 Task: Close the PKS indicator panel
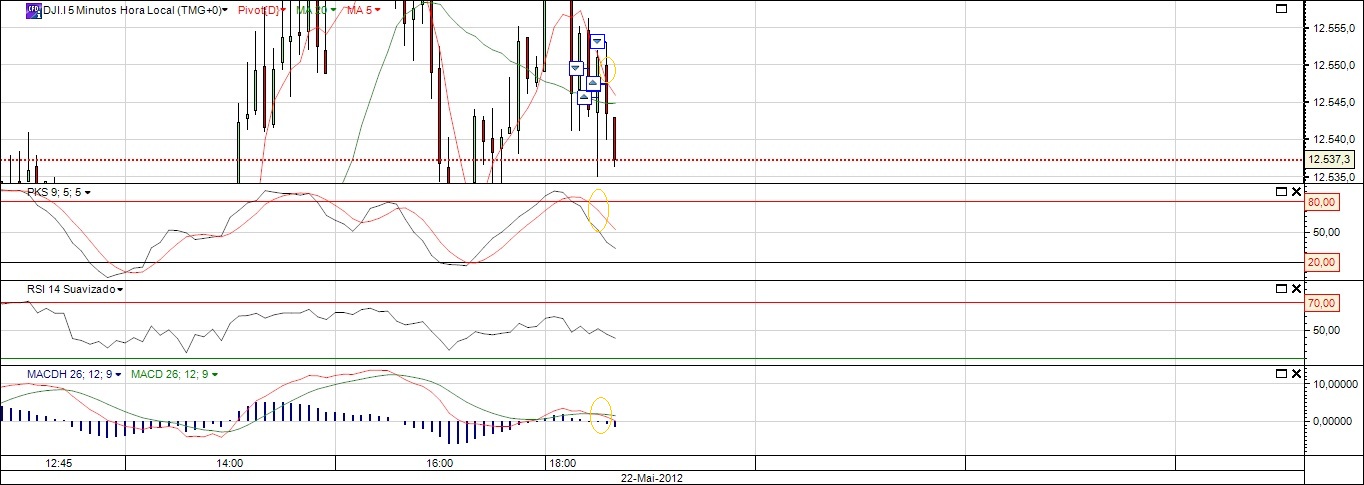(x=1296, y=191)
